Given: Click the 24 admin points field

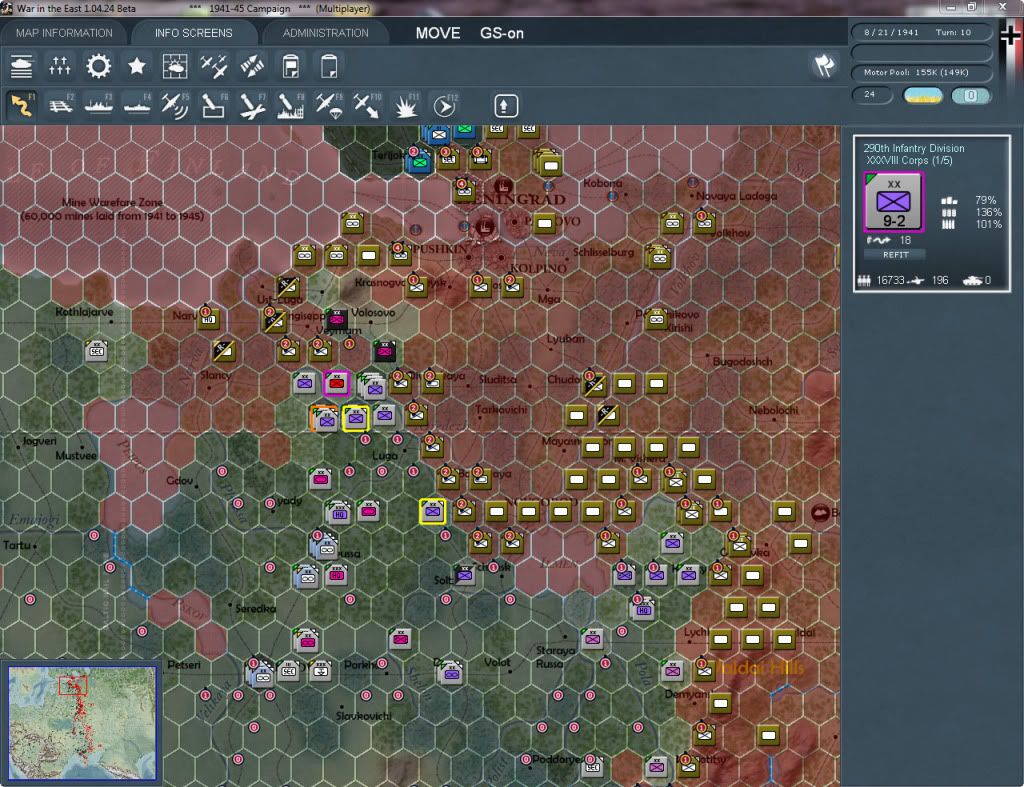Looking at the screenshot, I should coord(872,95).
